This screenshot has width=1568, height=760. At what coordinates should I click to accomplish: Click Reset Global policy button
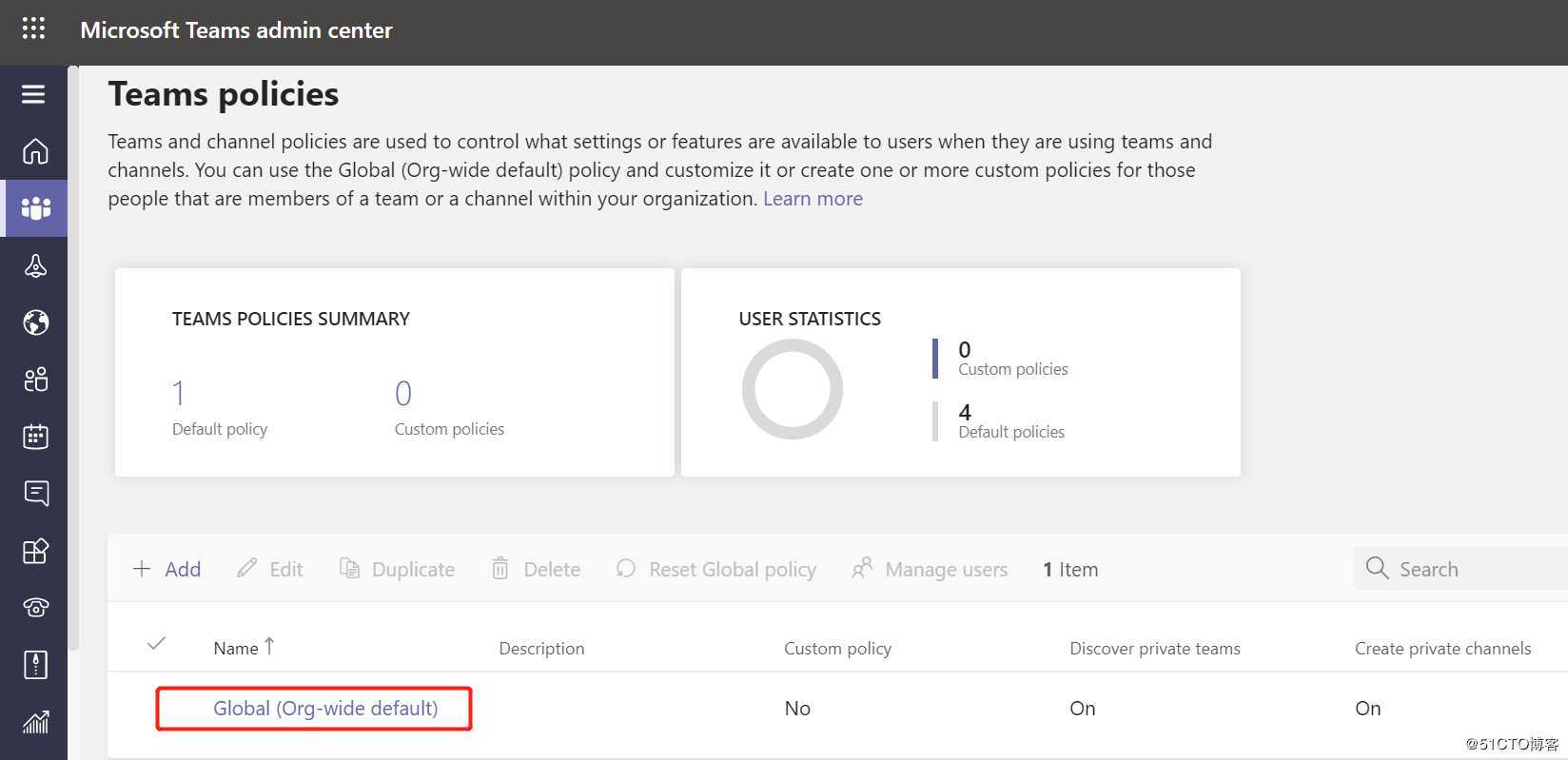point(716,569)
